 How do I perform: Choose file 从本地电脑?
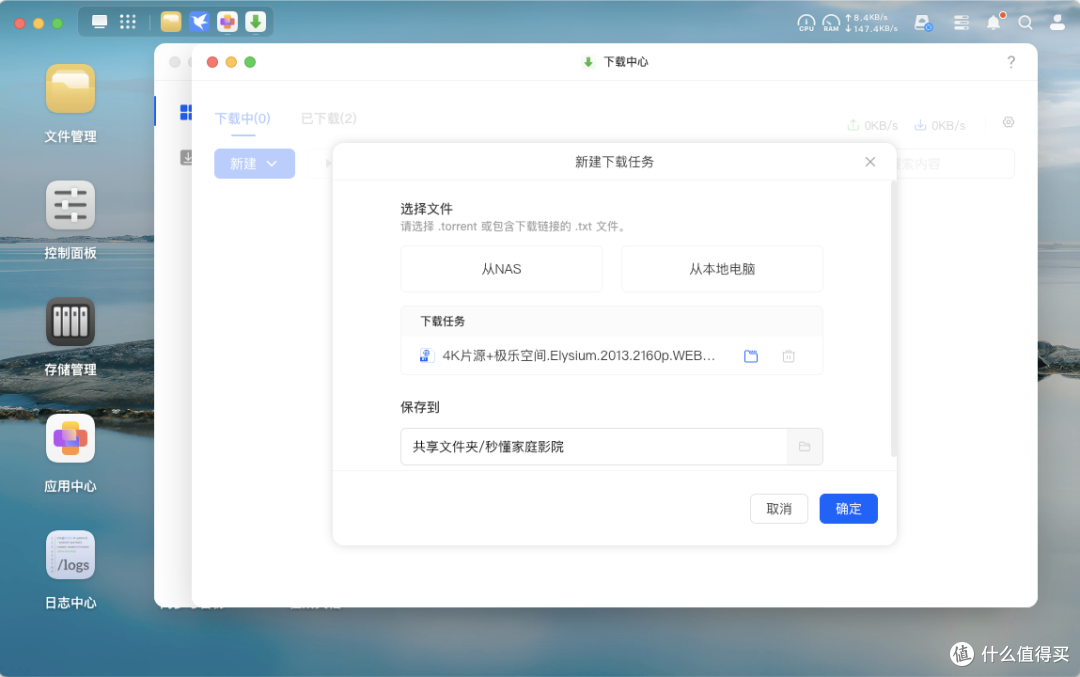tap(722, 269)
